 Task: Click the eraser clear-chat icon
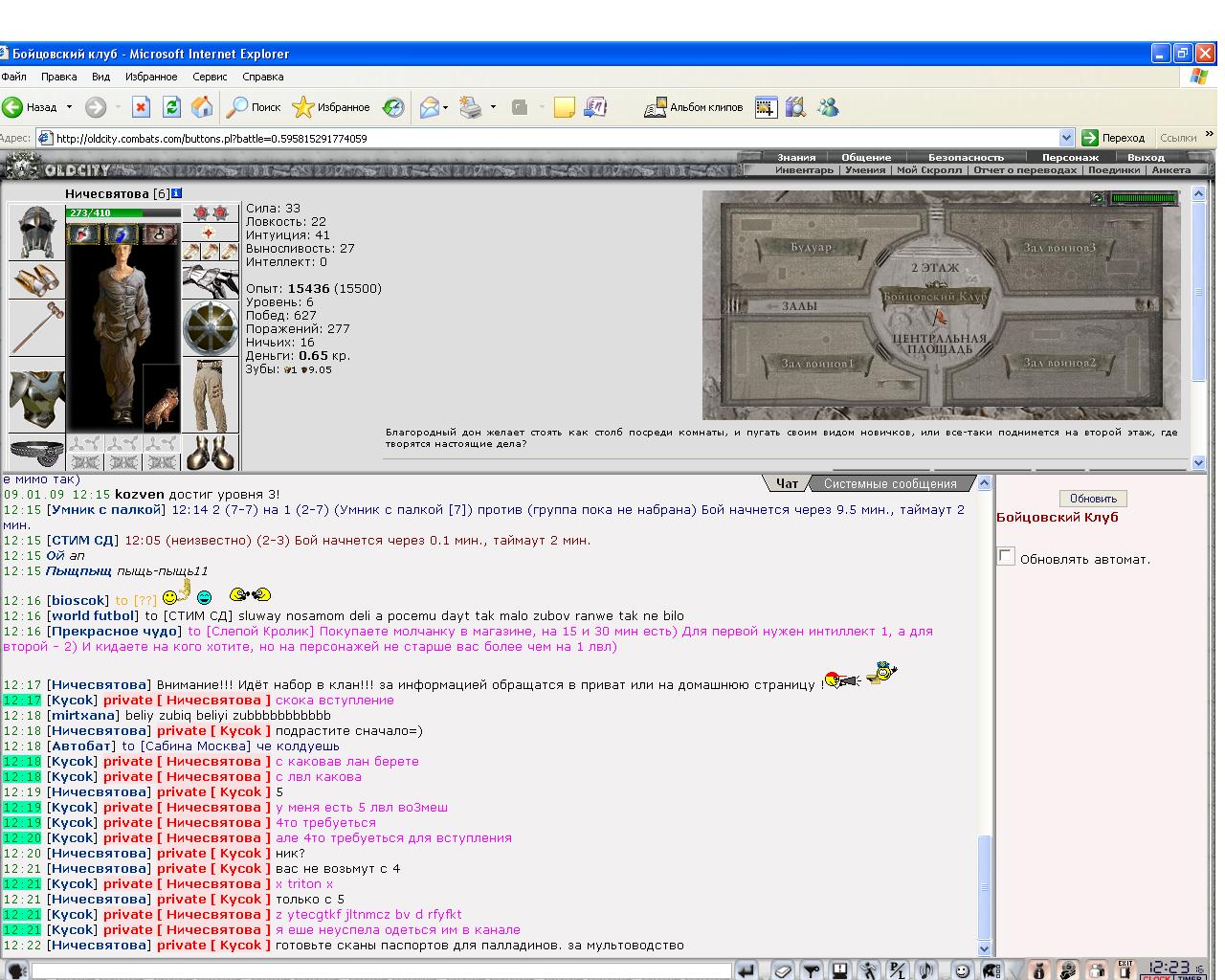click(783, 970)
